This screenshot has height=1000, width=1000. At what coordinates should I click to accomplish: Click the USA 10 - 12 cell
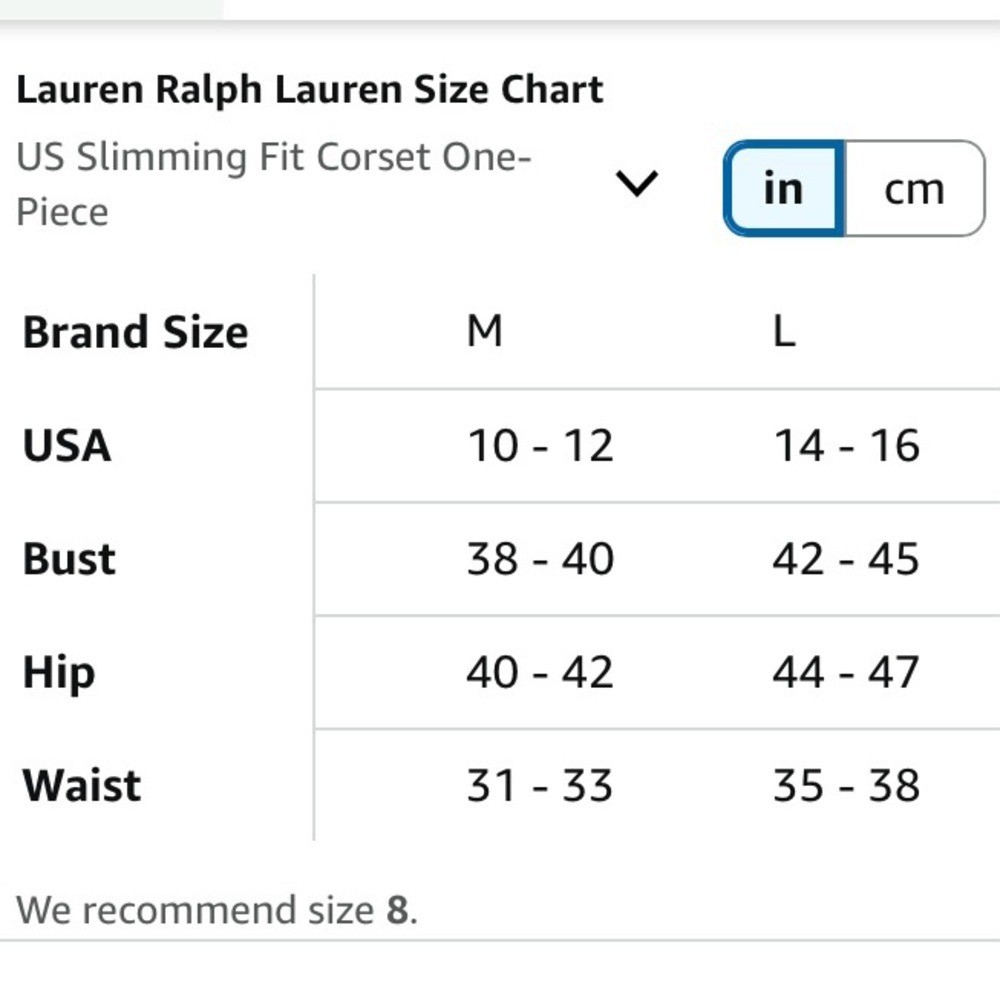pos(540,445)
